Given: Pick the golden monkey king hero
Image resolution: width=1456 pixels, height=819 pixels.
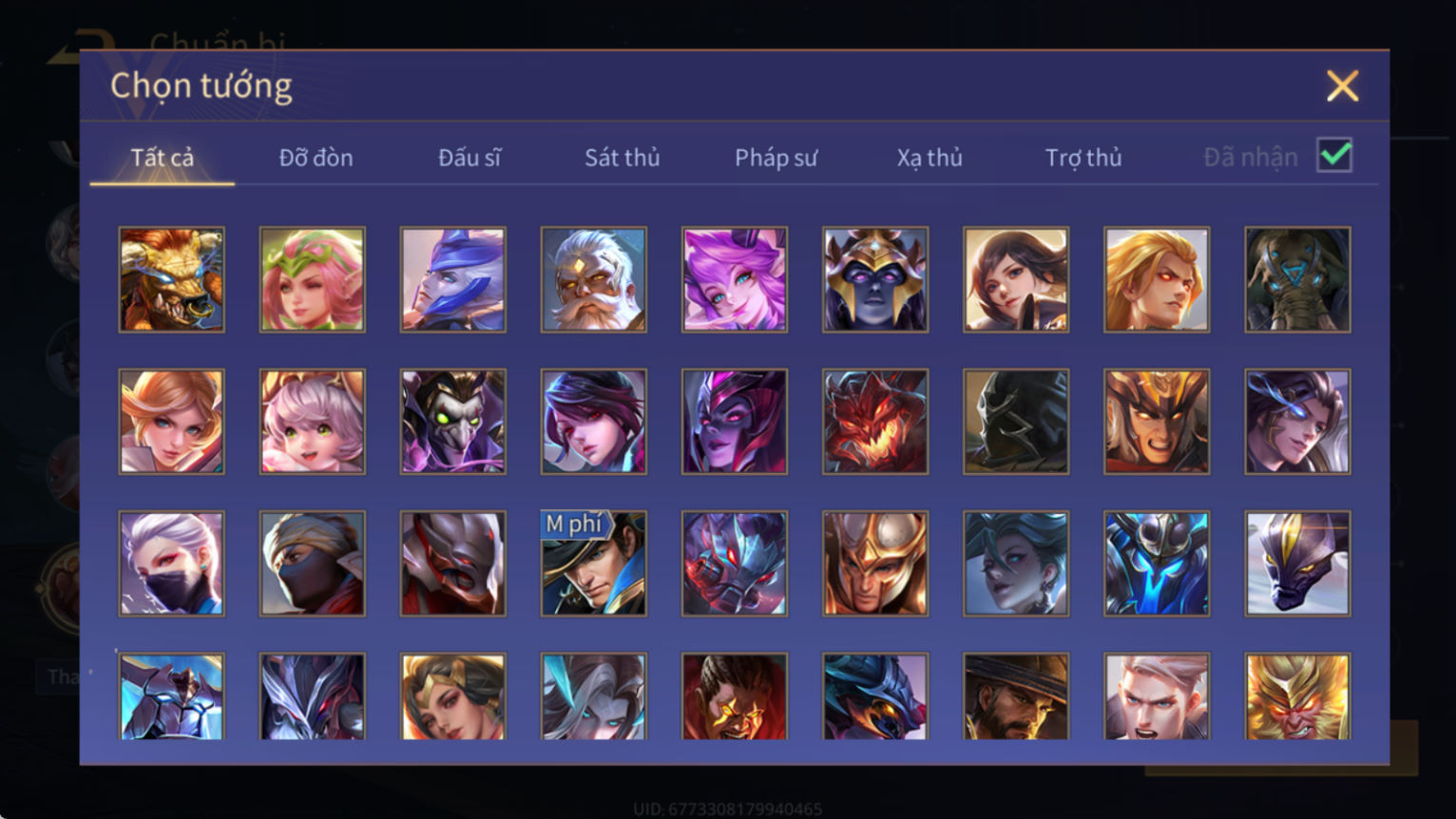Looking at the screenshot, I should click(x=1297, y=696).
